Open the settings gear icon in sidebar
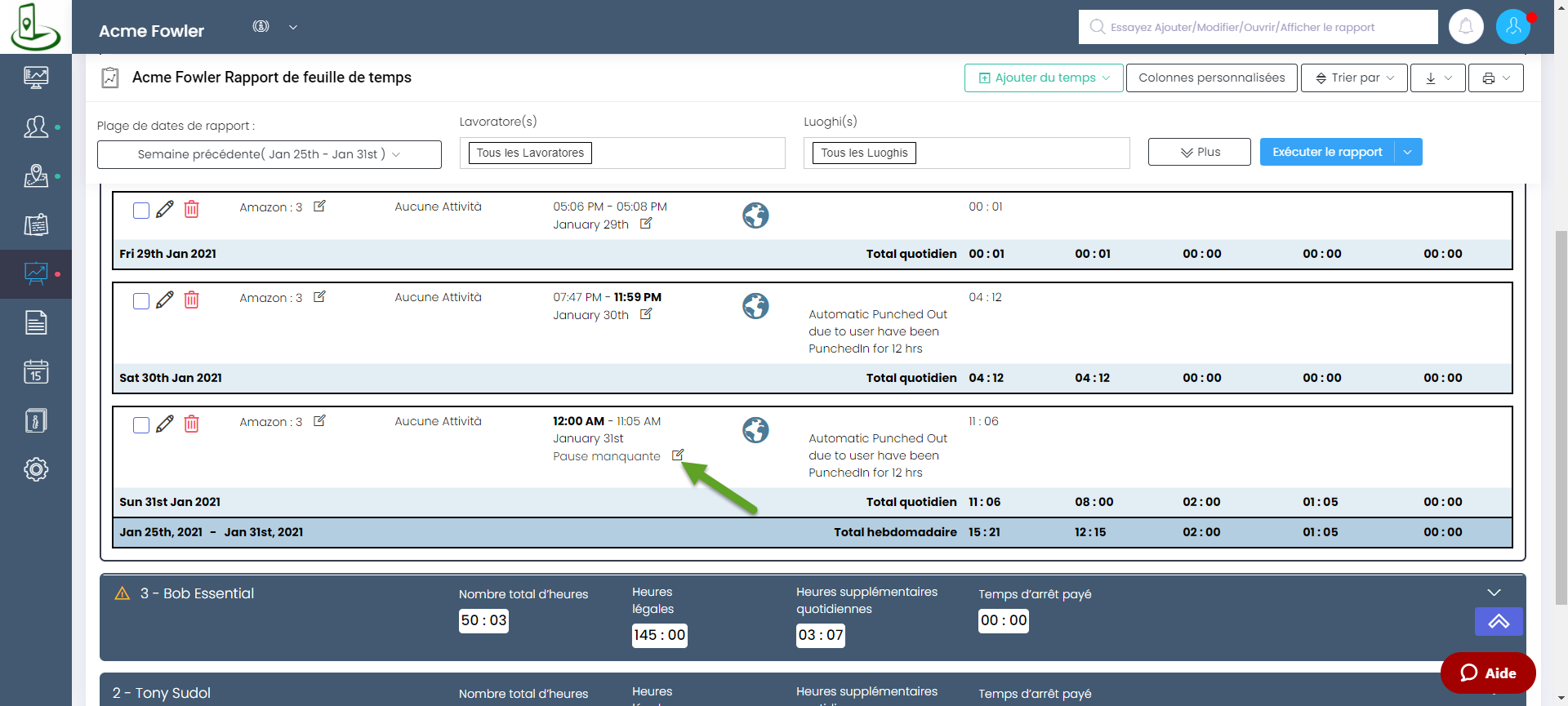 (x=36, y=469)
